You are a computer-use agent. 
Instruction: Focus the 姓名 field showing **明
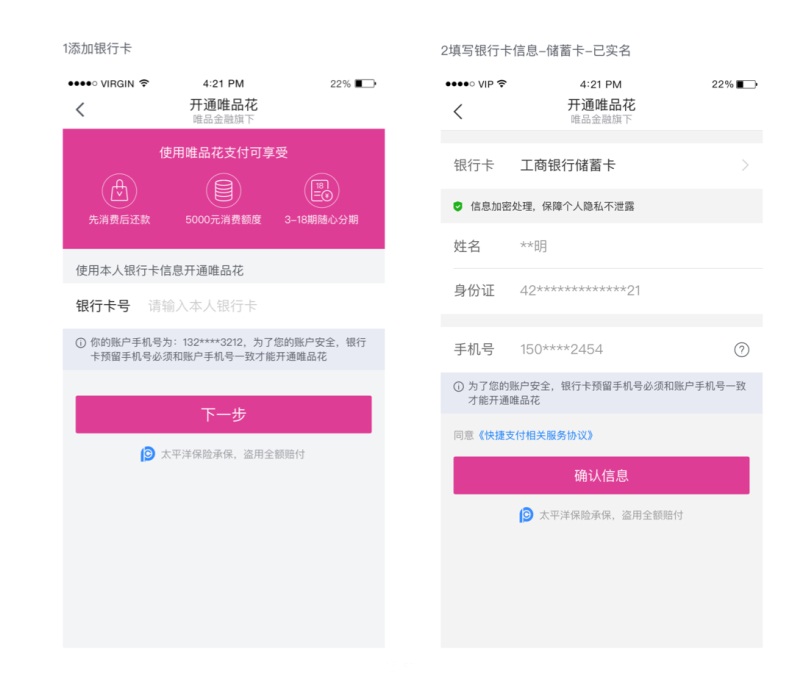tap(533, 246)
